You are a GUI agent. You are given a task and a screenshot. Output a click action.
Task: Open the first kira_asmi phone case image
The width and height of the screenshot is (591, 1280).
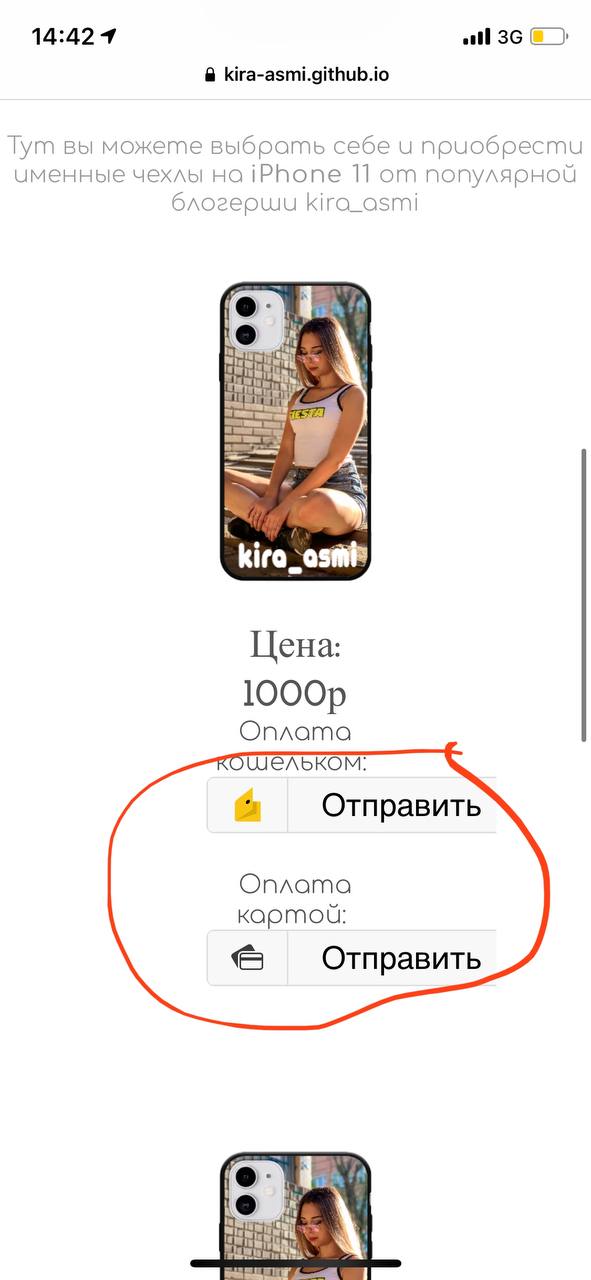pyautogui.click(x=295, y=431)
